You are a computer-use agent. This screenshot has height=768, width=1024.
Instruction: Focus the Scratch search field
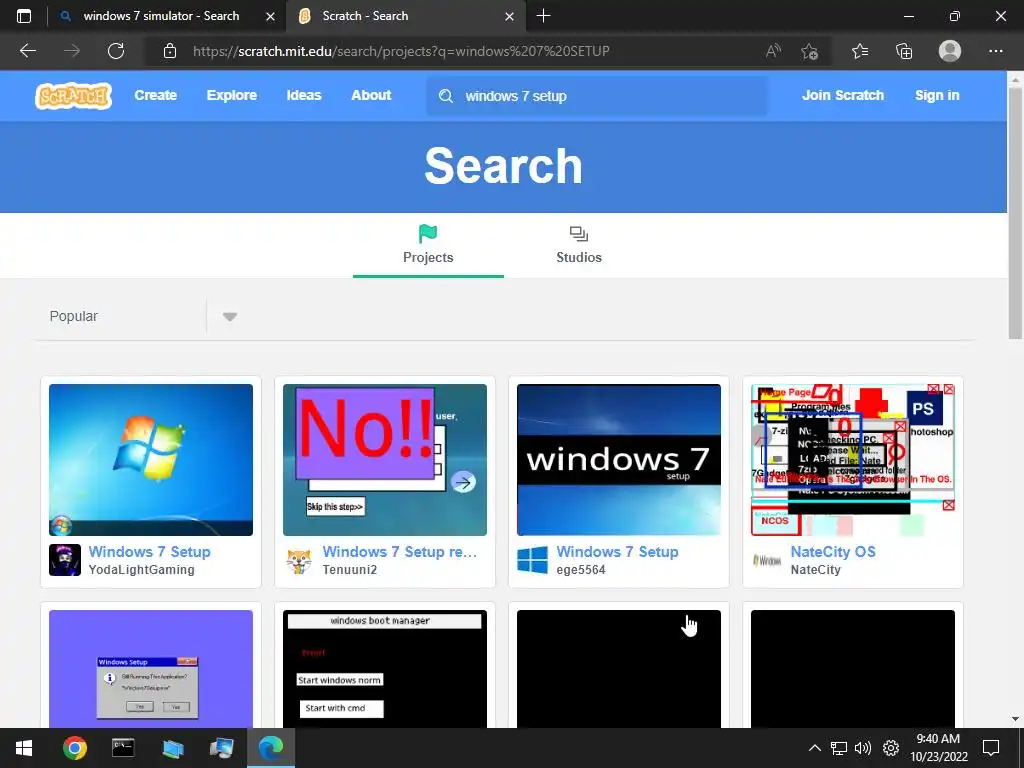pyautogui.click(x=598, y=96)
